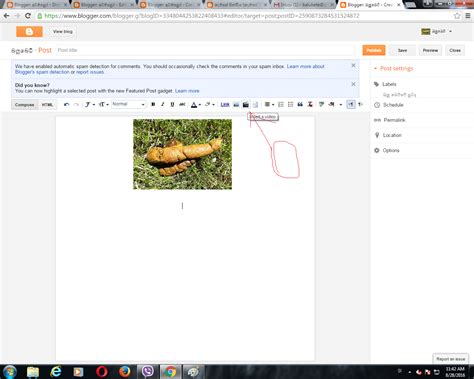Open the text background color picker
The image size is (474, 379).
[x=209, y=105]
